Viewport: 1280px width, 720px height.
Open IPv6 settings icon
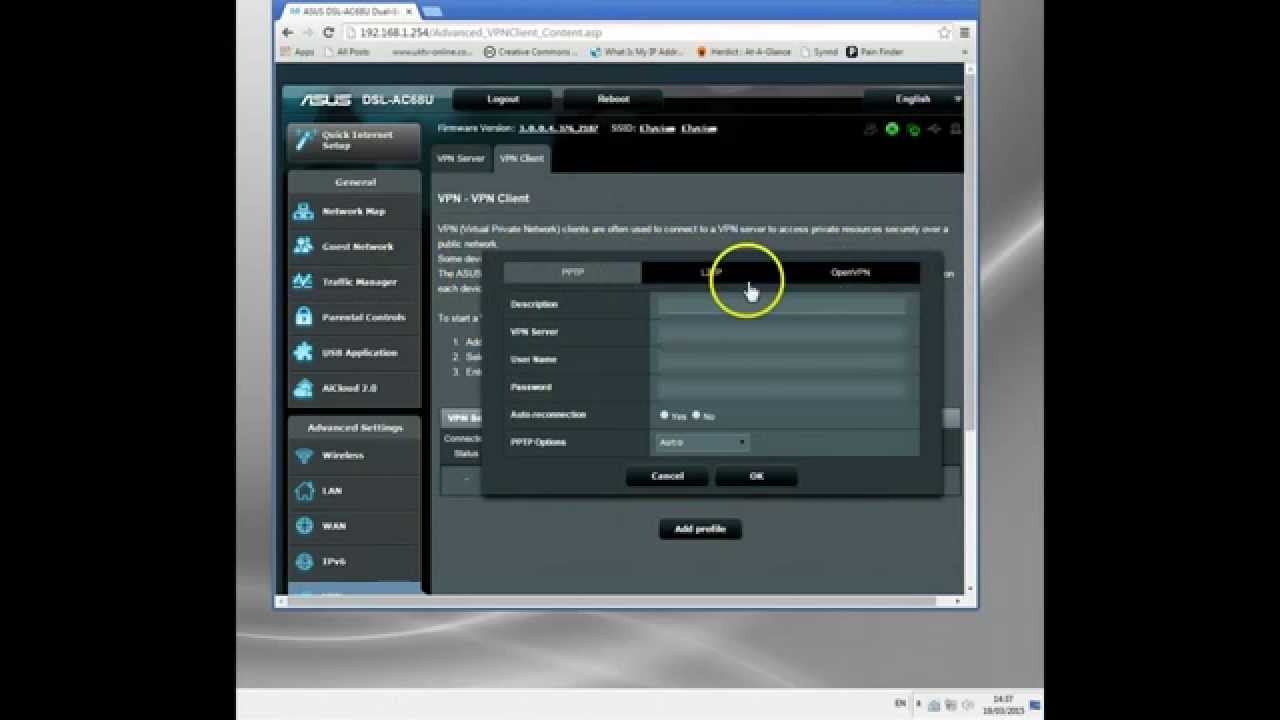(x=303, y=561)
